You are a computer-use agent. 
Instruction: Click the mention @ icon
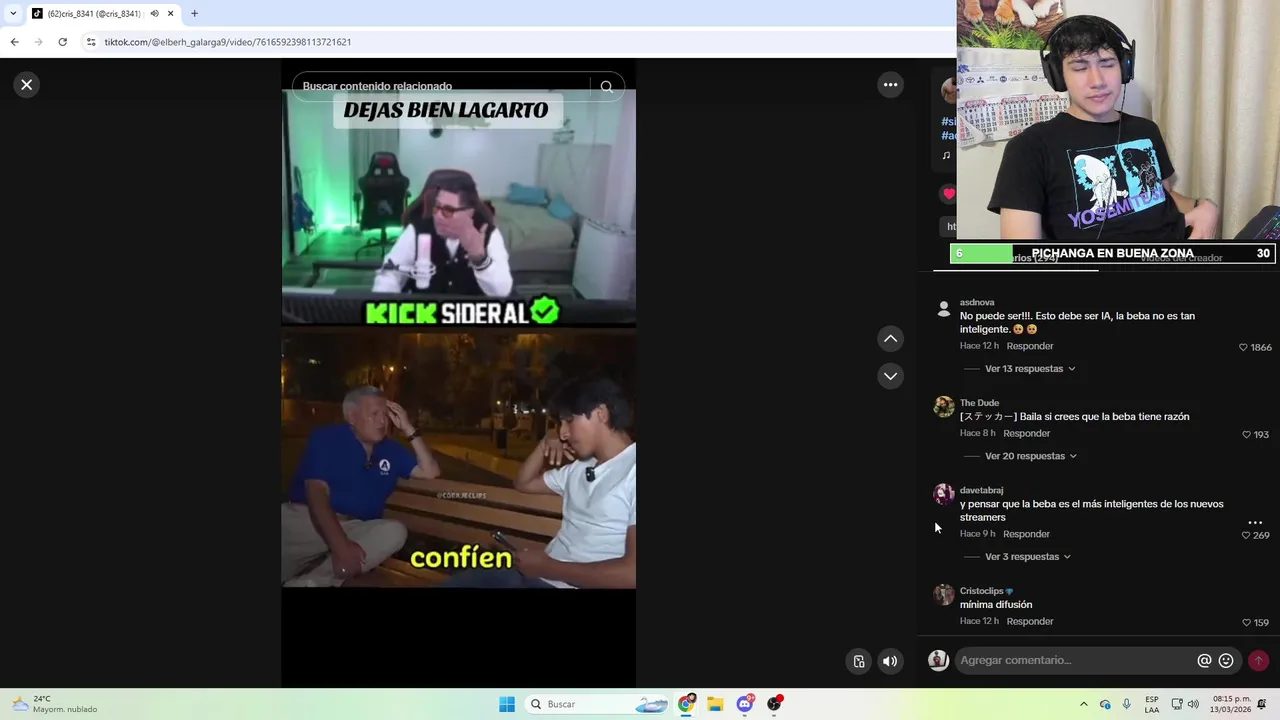coord(1204,660)
